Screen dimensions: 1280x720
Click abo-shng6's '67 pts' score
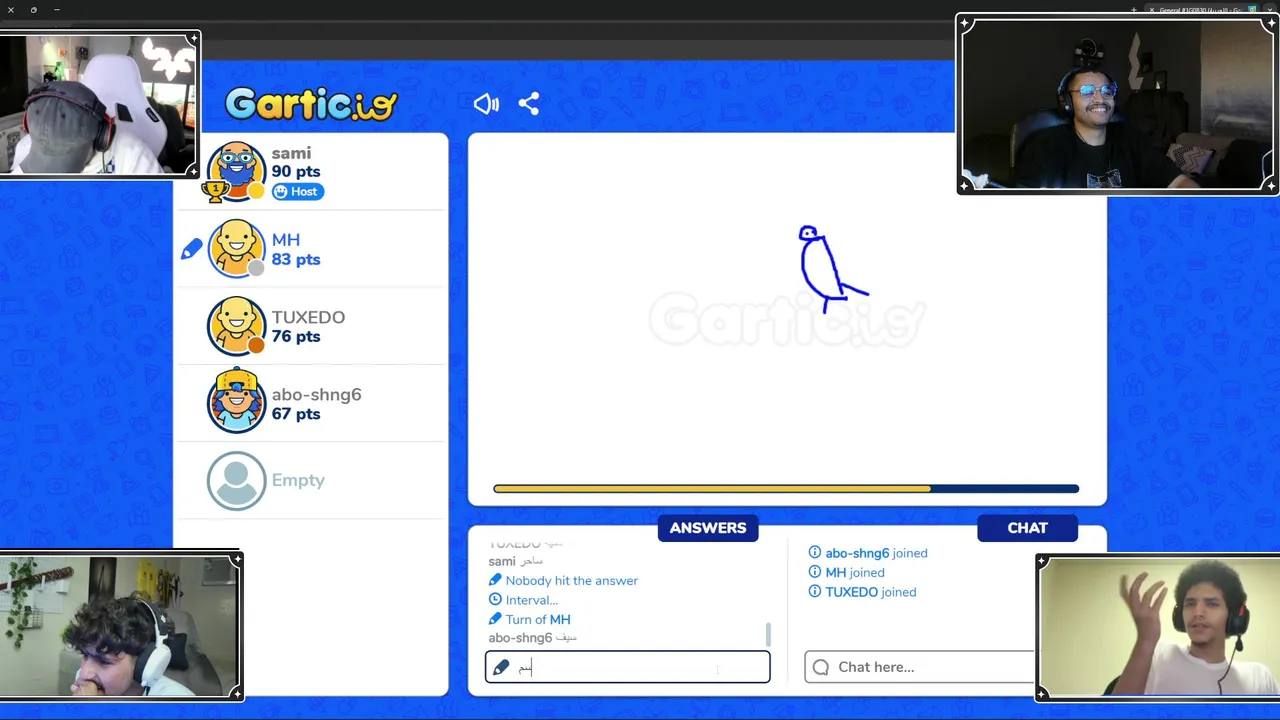[296, 414]
